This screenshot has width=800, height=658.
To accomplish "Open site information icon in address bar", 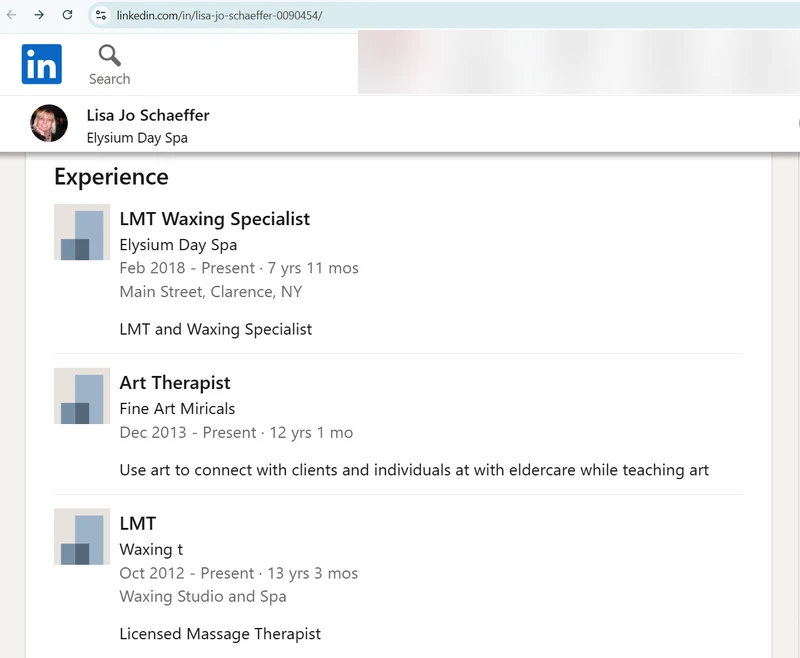I will (101, 15).
